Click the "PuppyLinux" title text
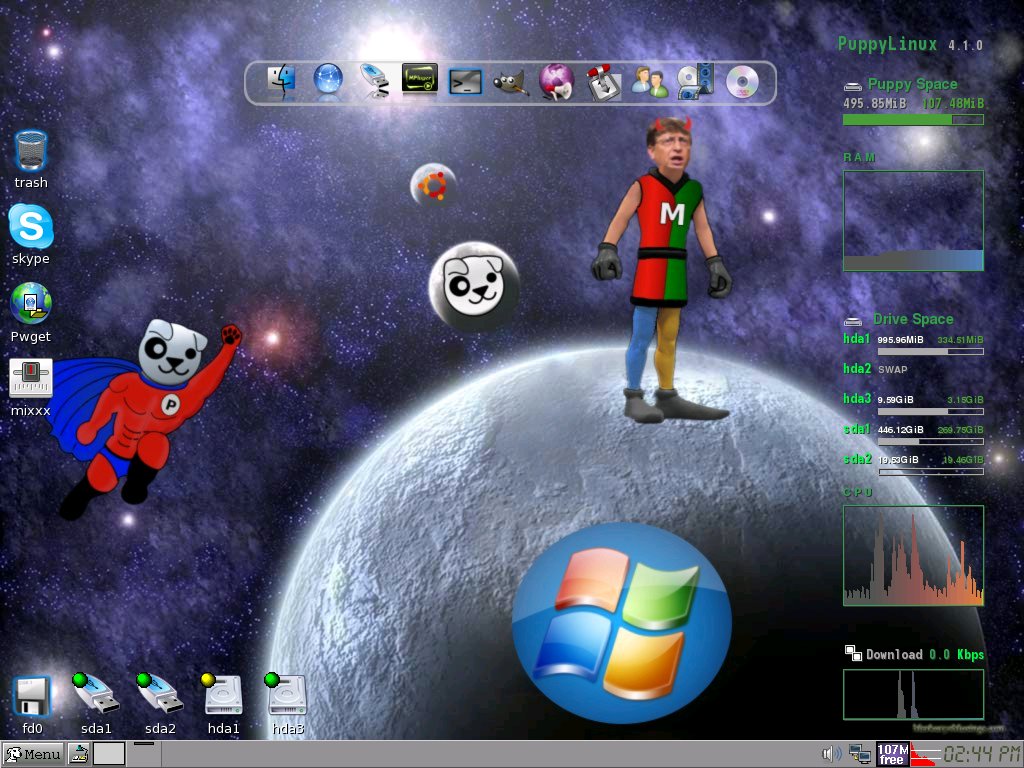Image resolution: width=1024 pixels, height=768 pixels. pyautogui.click(x=888, y=44)
